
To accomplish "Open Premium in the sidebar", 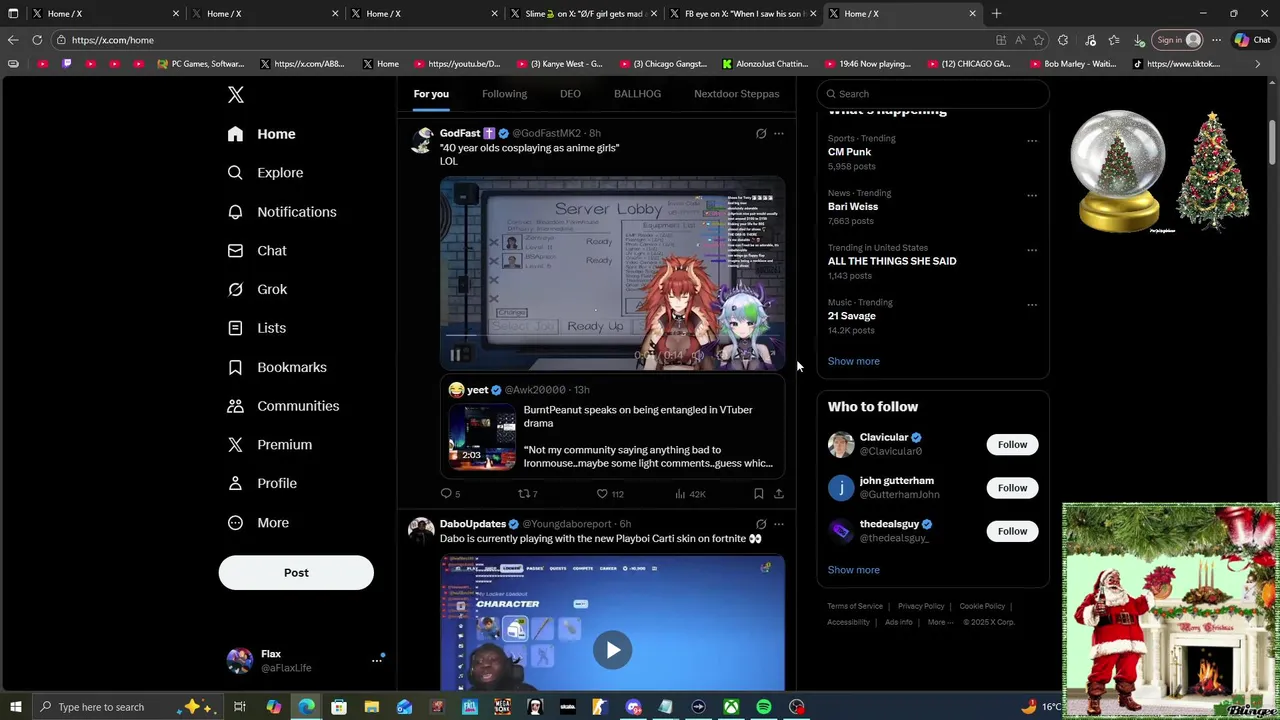I will (x=269, y=445).
